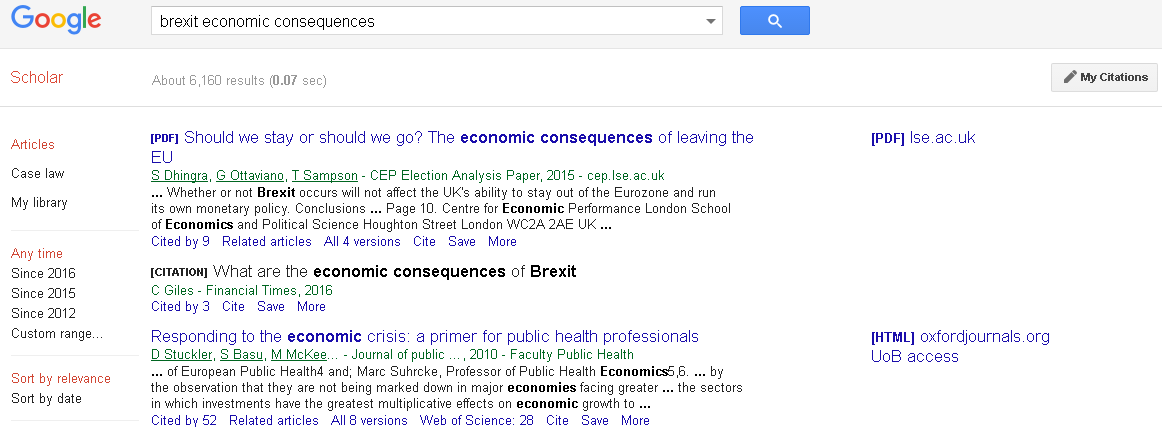Expand More options for first result
Screen dimensions: 1162x427
point(502,241)
